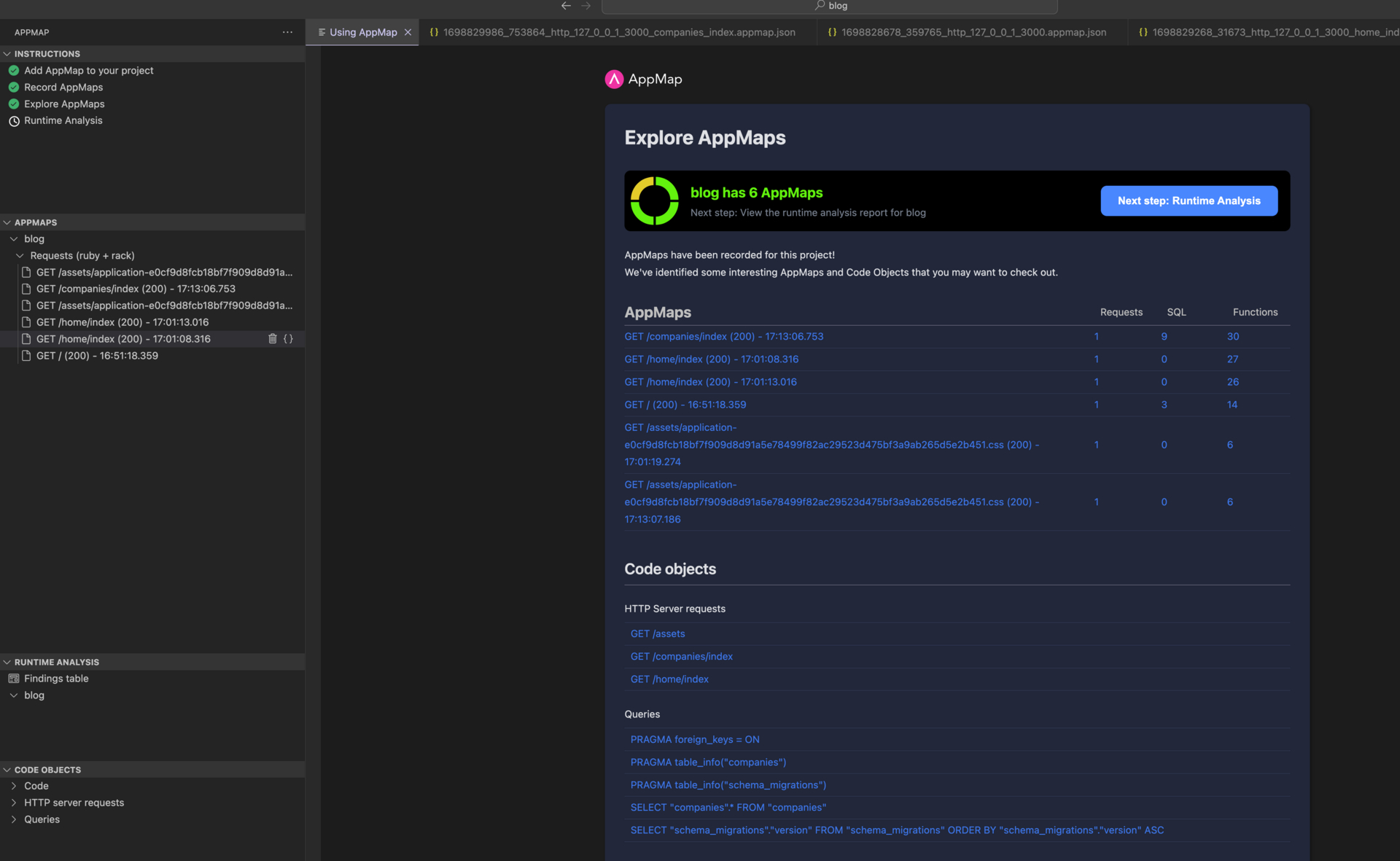Click green check beside Explore AppMaps

tap(14, 104)
